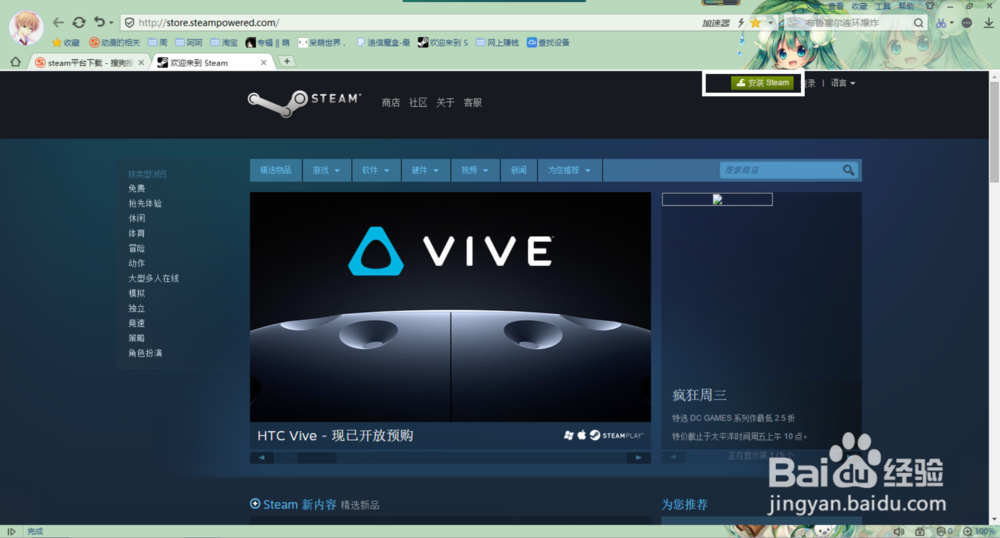Screen dimensions: 1000x538
Task: Click the undo closed-tab arrow icon
Action: click(x=99, y=22)
